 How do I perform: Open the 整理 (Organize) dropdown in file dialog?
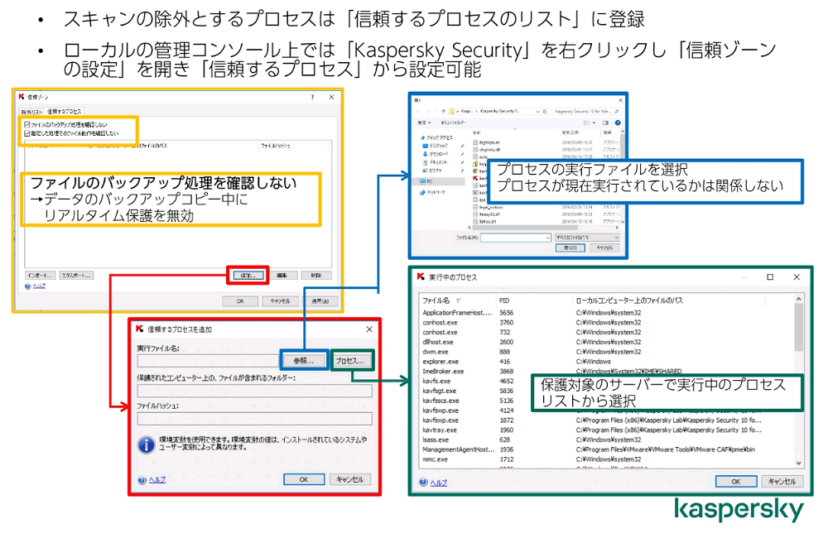pyautogui.click(x=424, y=122)
